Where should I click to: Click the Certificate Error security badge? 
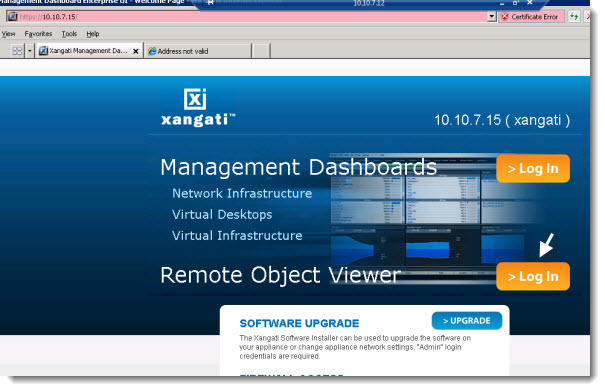coord(531,17)
